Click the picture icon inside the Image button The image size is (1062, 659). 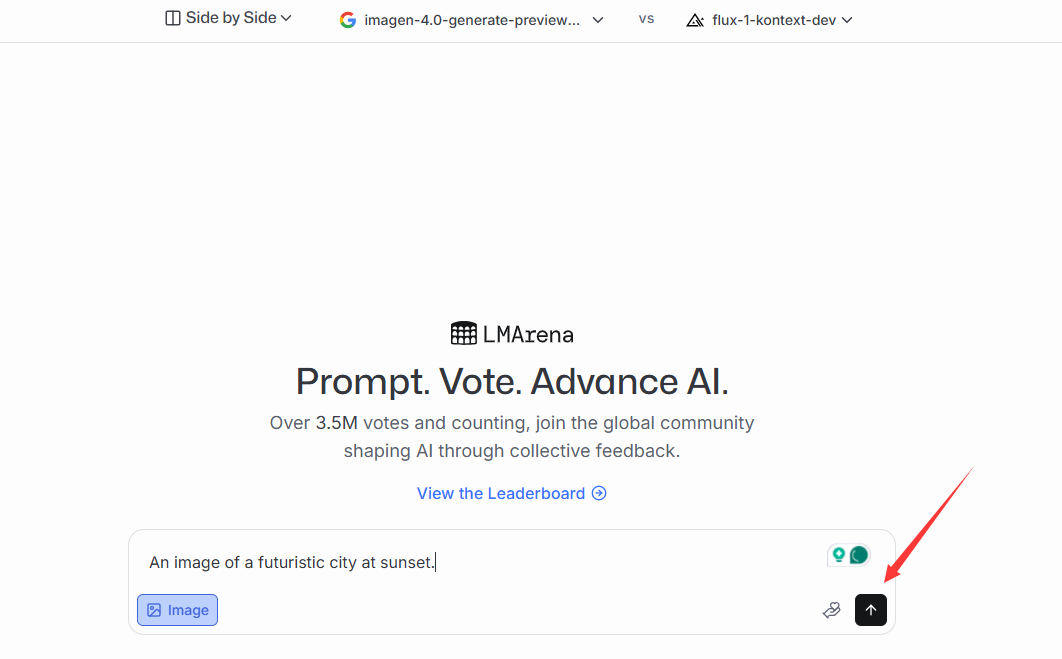click(154, 610)
